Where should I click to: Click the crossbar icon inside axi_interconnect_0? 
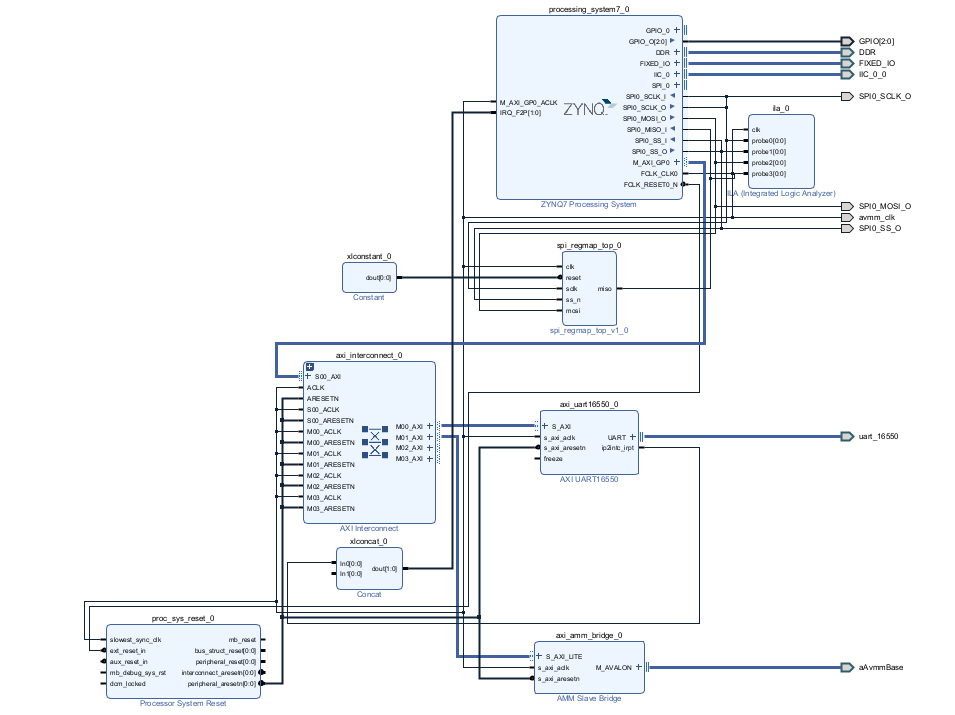pyautogui.click(x=375, y=442)
